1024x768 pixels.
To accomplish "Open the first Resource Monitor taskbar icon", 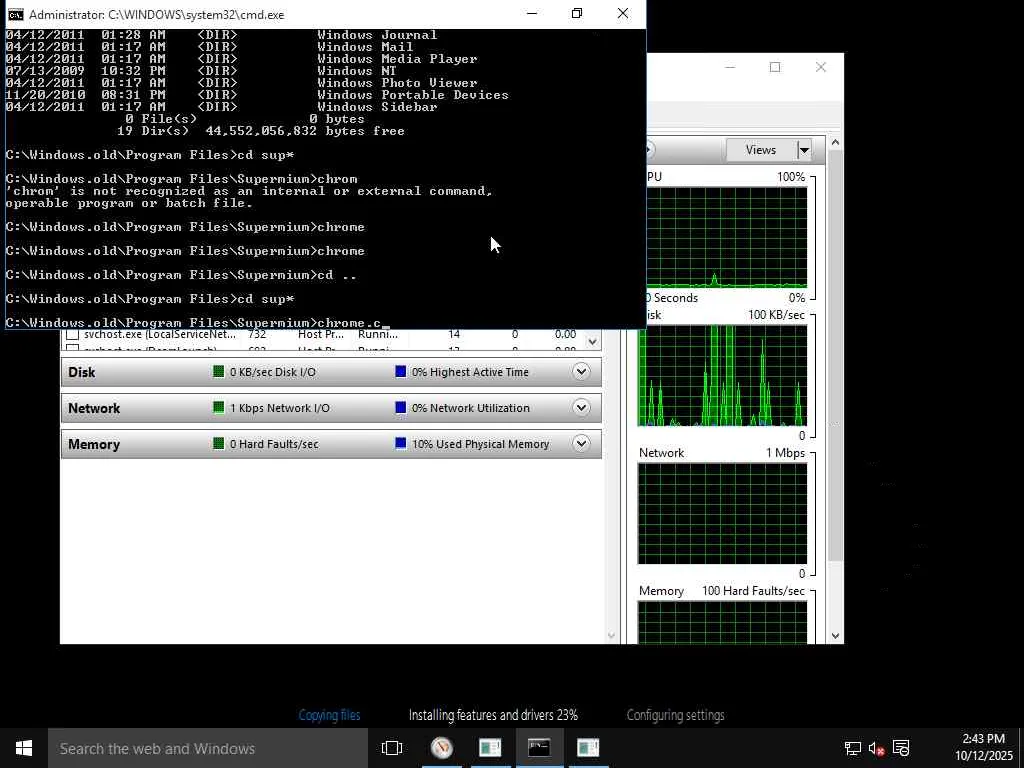I will point(490,748).
